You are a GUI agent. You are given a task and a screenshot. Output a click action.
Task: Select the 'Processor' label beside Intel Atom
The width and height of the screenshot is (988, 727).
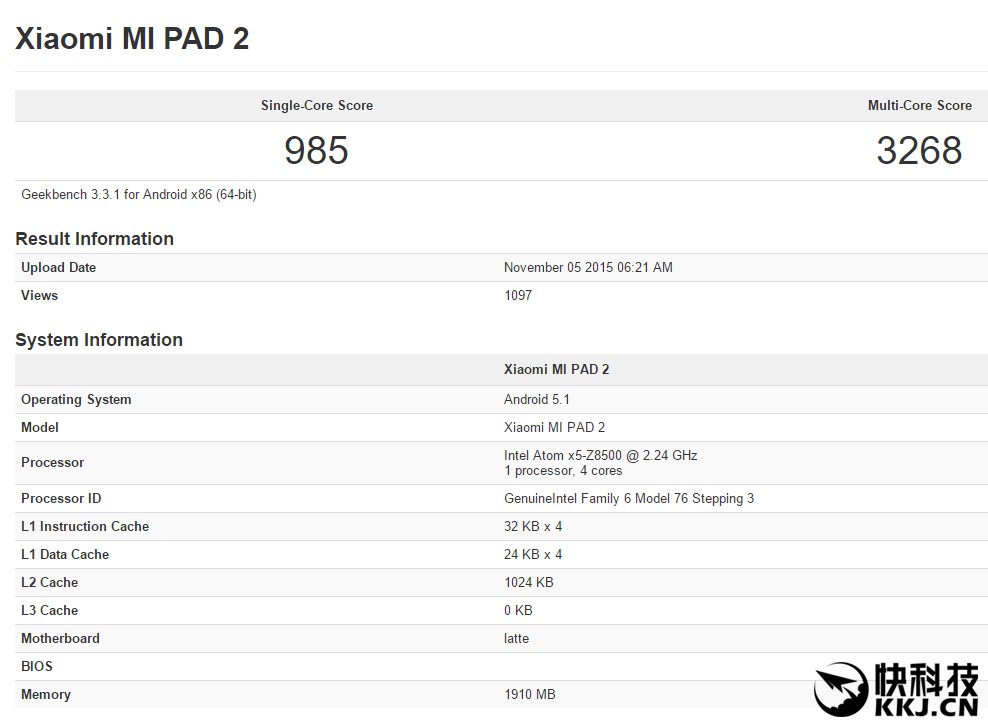tap(52, 462)
